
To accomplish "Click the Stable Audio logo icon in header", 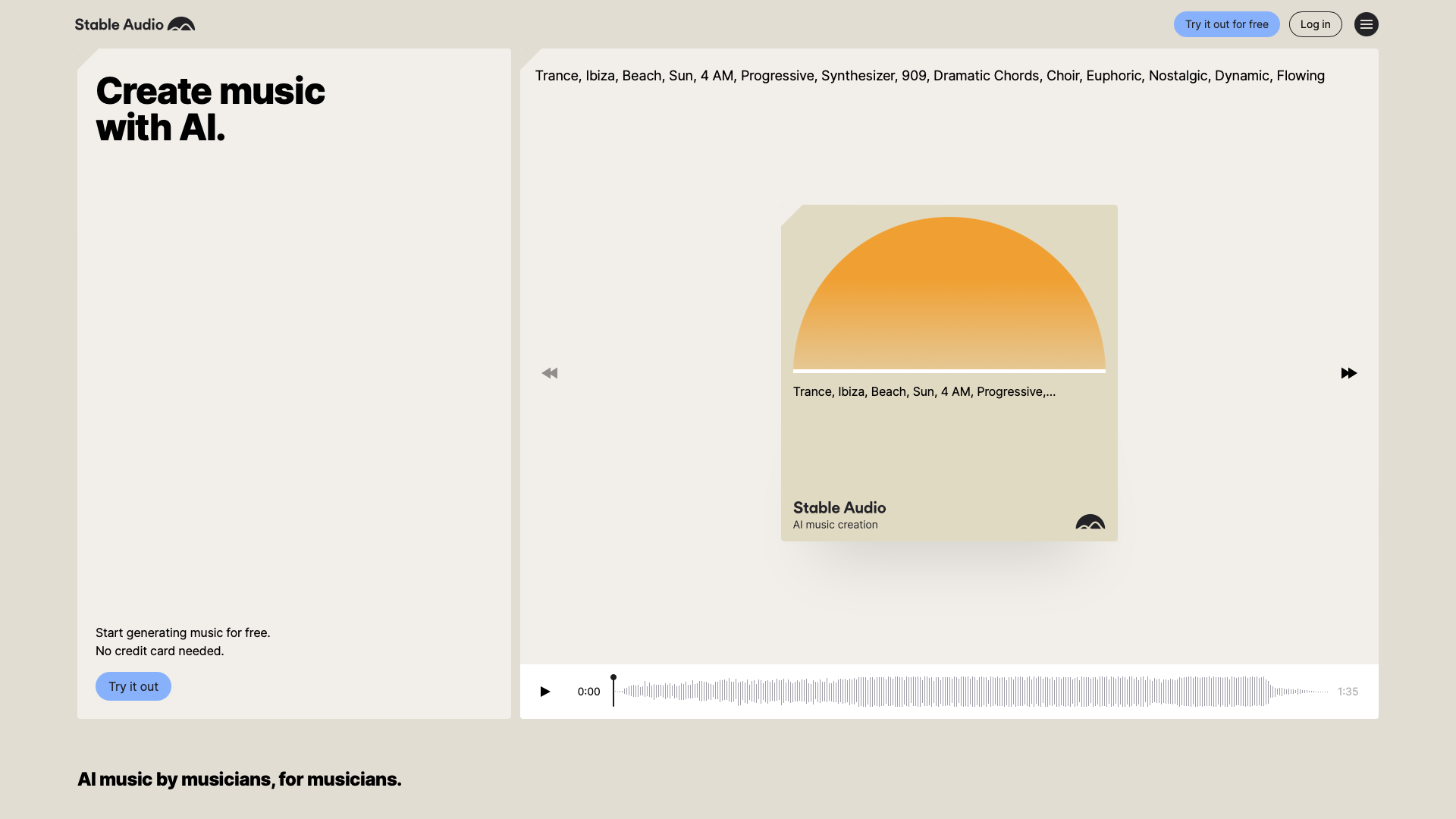I will (x=181, y=24).
